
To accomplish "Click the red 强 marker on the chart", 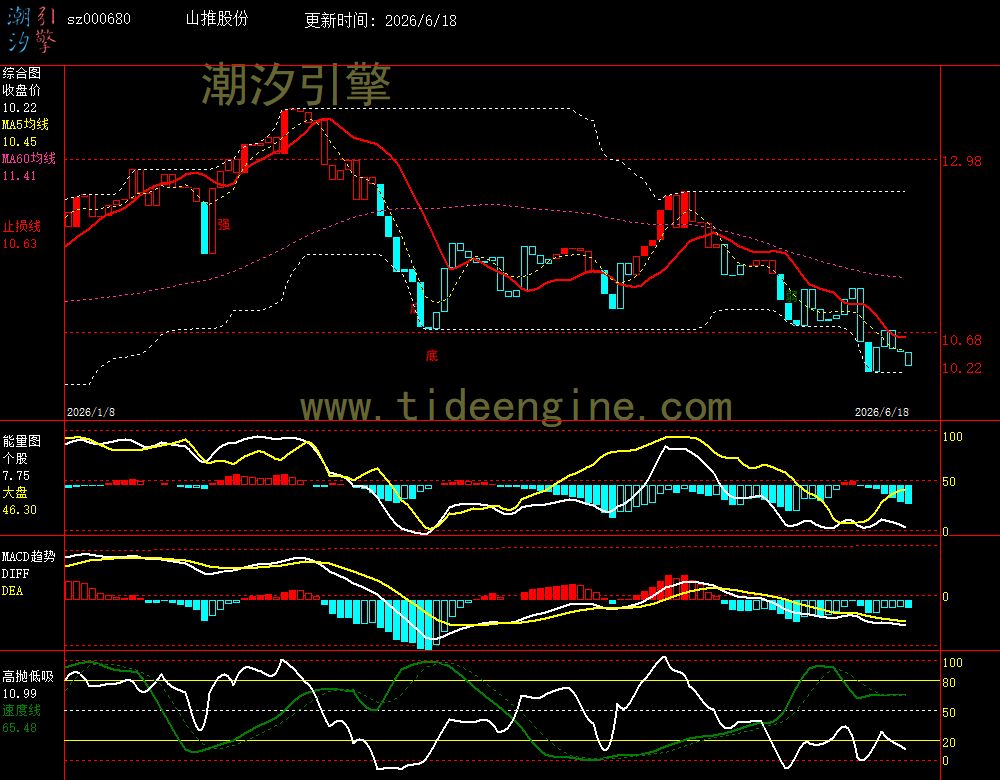I will [x=224, y=224].
